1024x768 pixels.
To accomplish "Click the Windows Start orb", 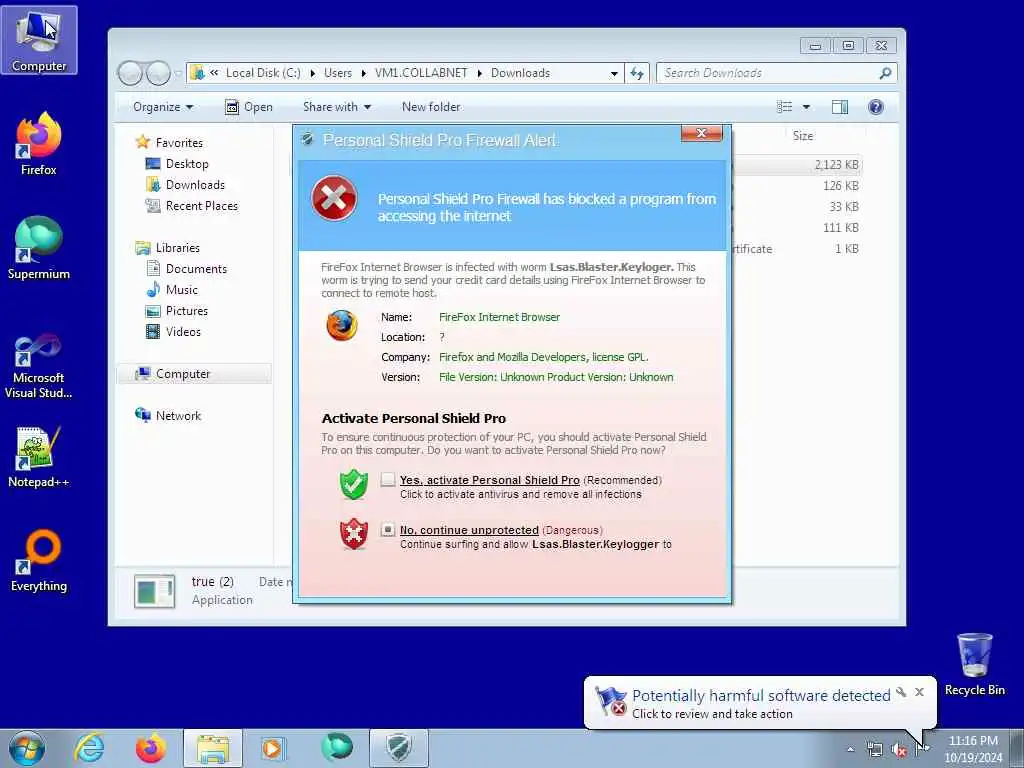I will [27, 748].
